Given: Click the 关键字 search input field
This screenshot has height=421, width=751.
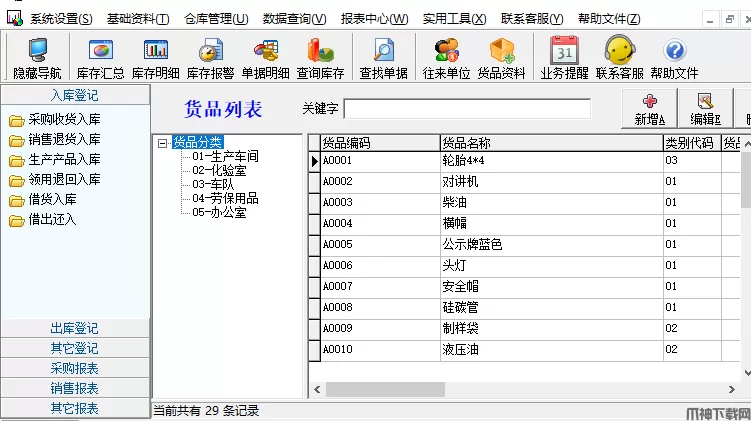Looking at the screenshot, I should (x=467, y=108).
